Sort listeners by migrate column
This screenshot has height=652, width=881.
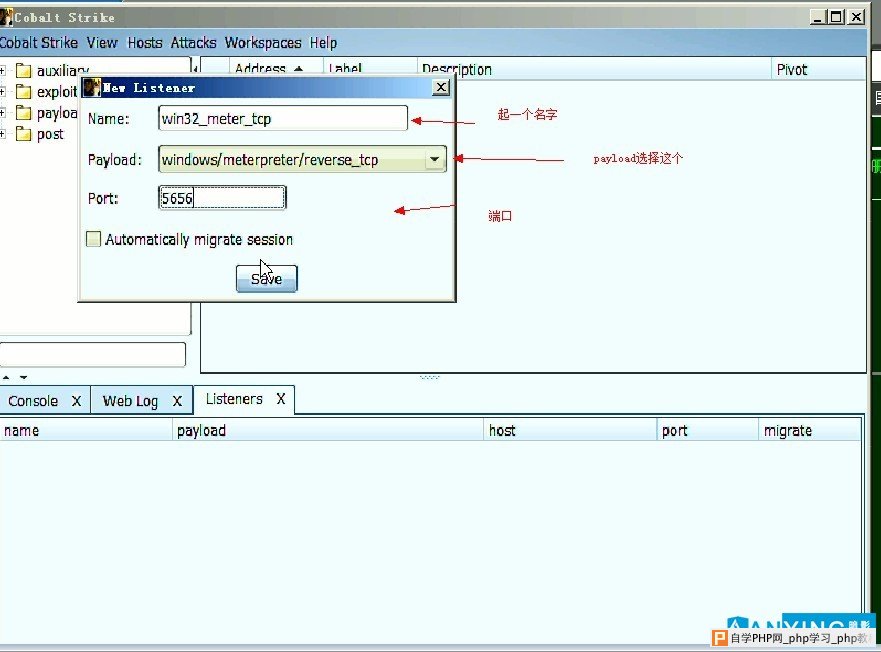click(810, 431)
